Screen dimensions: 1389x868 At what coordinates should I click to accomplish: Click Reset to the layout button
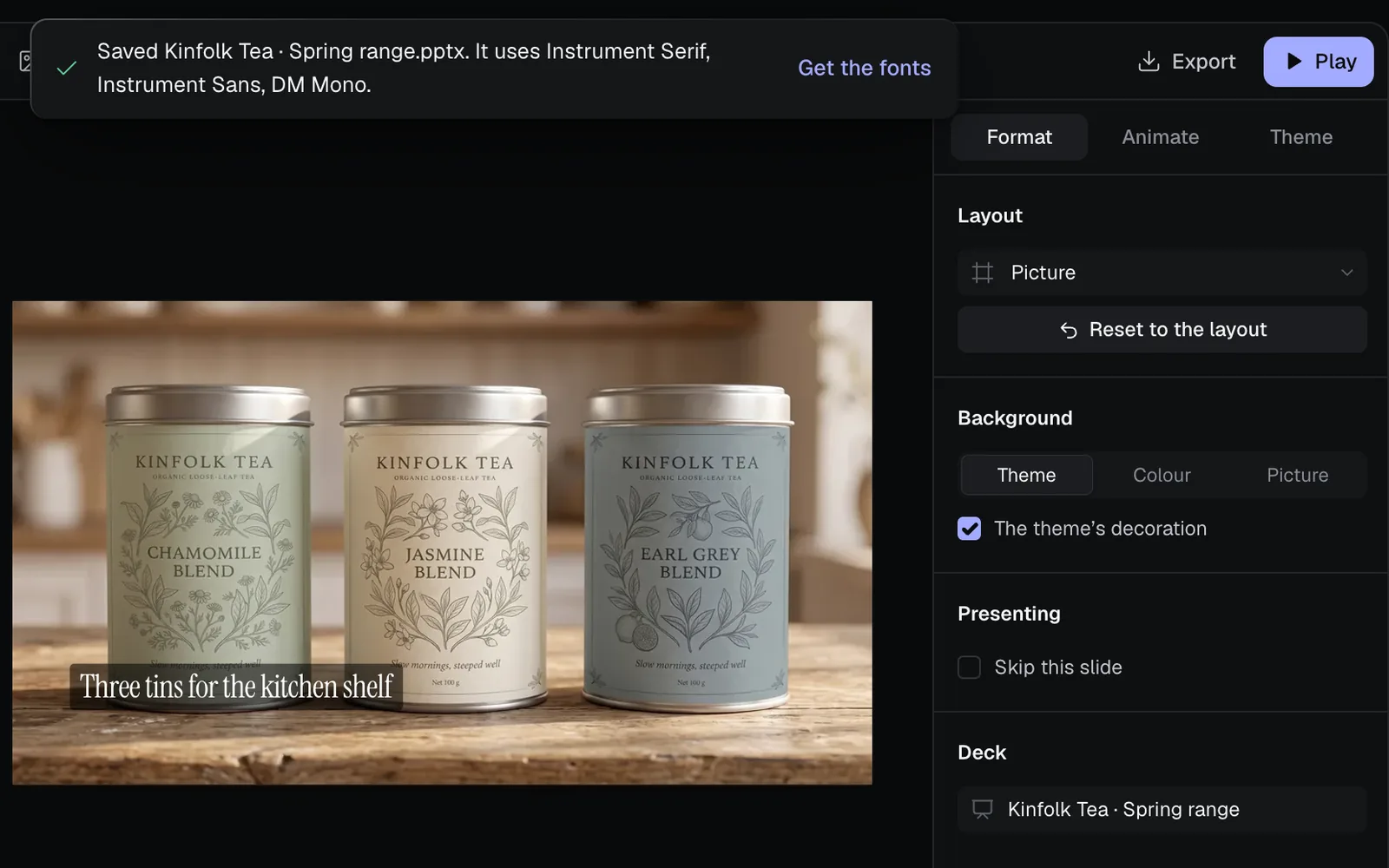coord(1162,330)
